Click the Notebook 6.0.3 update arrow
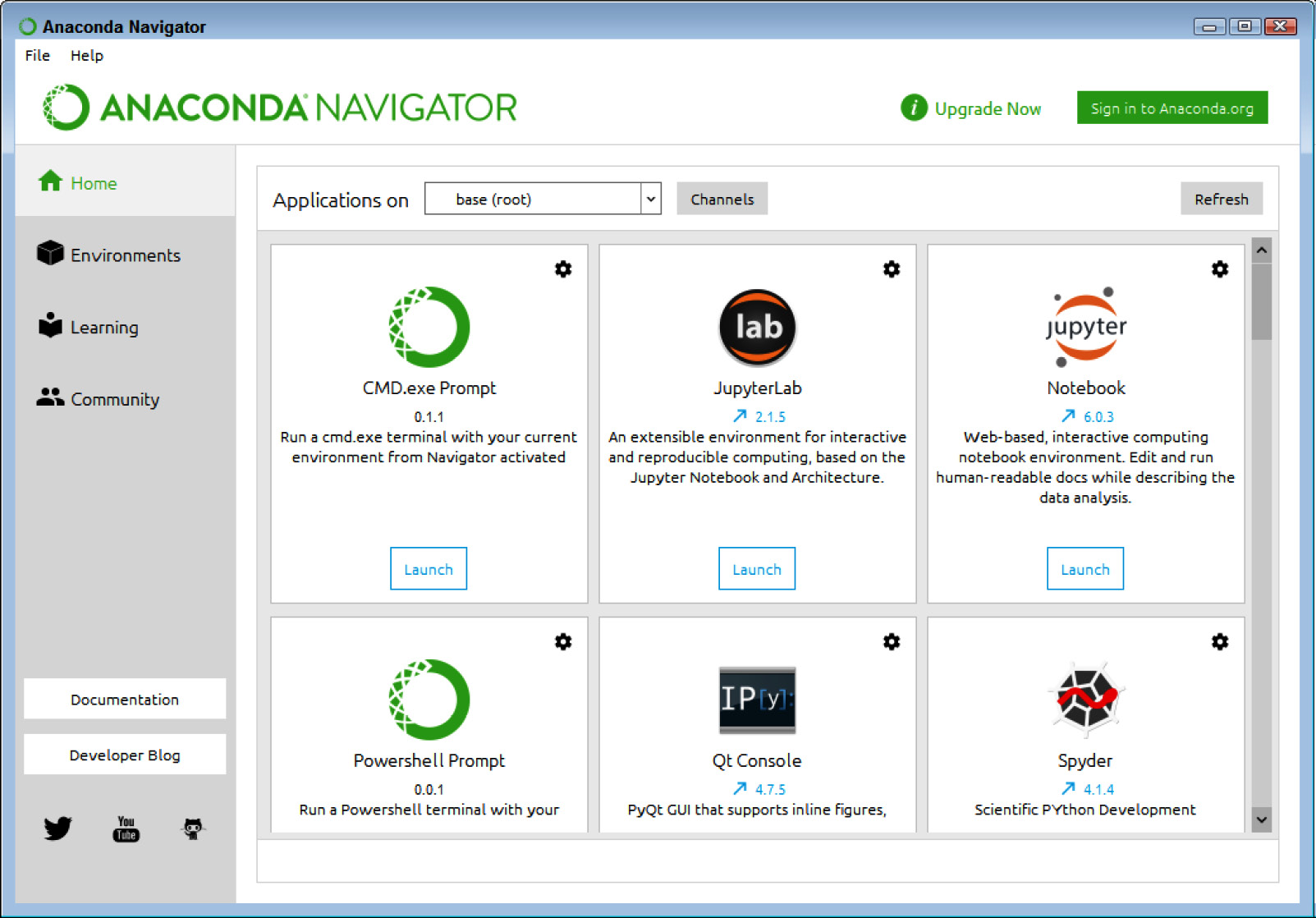The width and height of the screenshot is (1316, 918). click(x=1068, y=415)
